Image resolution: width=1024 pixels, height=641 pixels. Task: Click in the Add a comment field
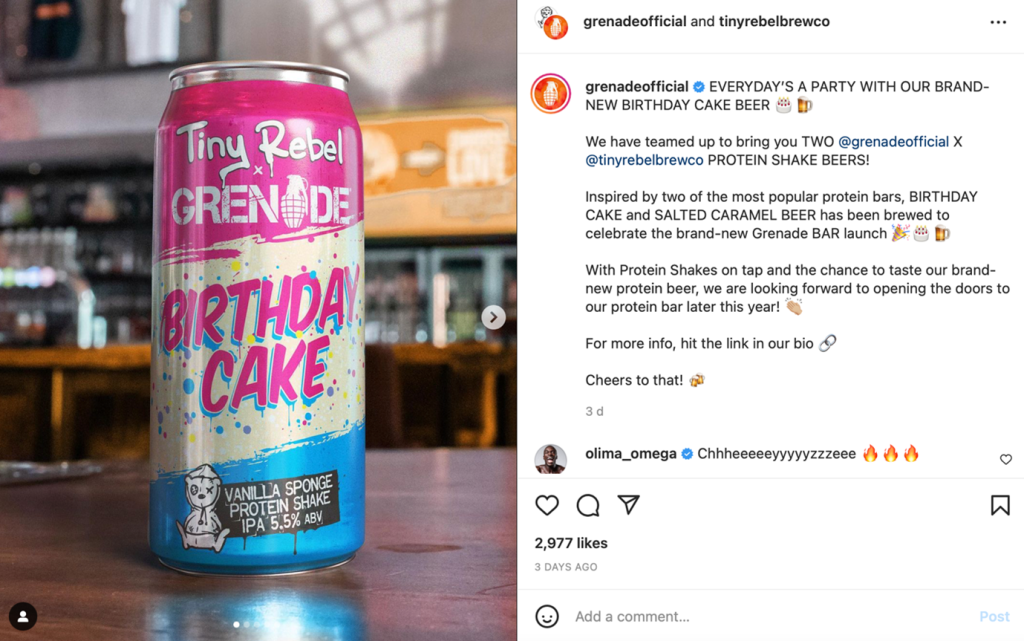771,616
